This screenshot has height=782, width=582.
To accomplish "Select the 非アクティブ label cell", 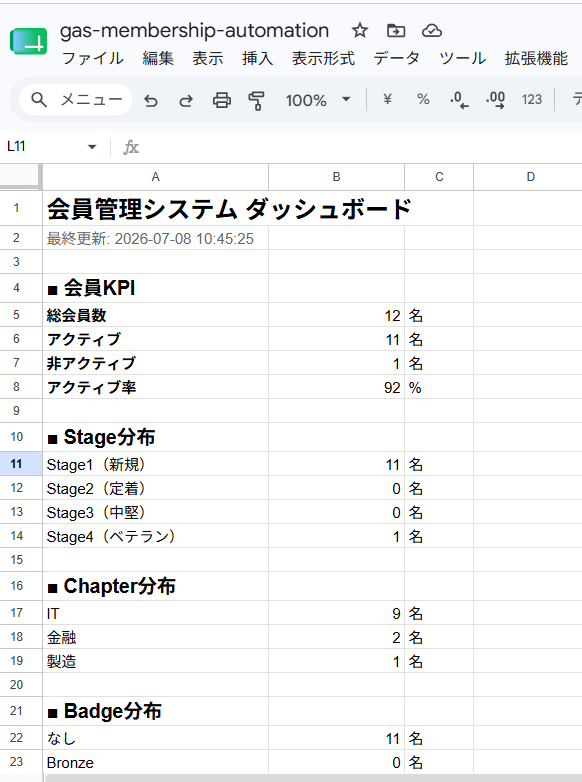I will tap(156, 363).
